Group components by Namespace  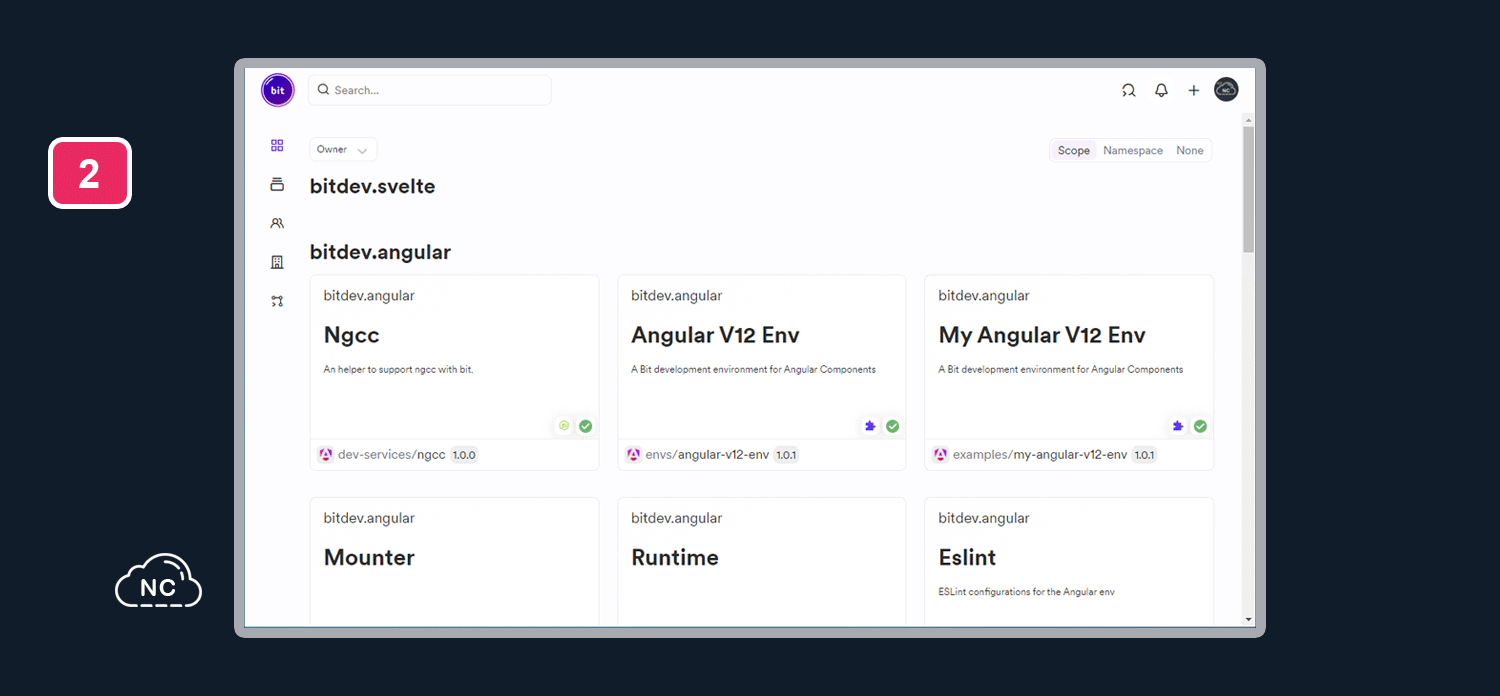(1133, 150)
